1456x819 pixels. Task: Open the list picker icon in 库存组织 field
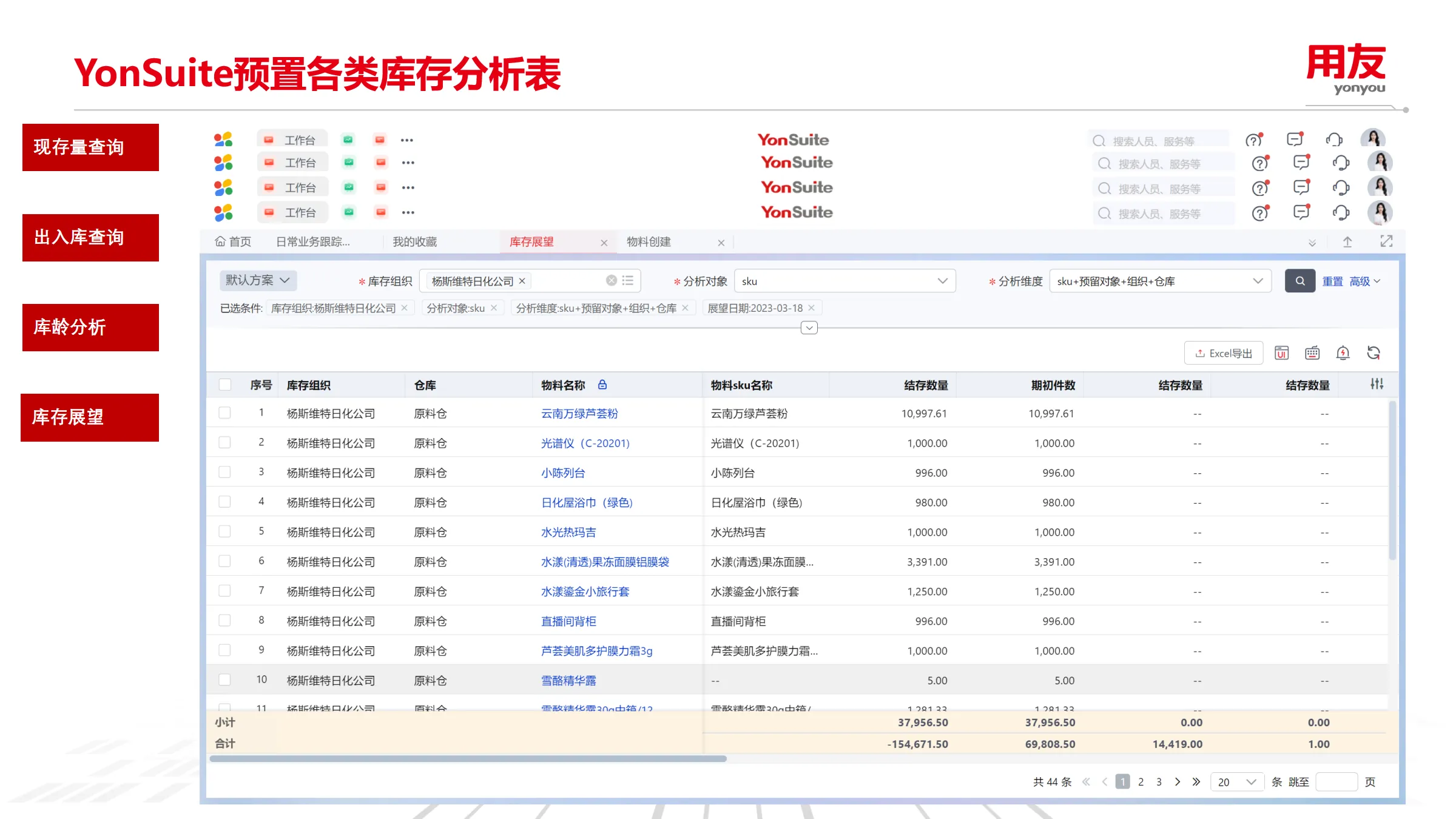click(x=628, y=280)
